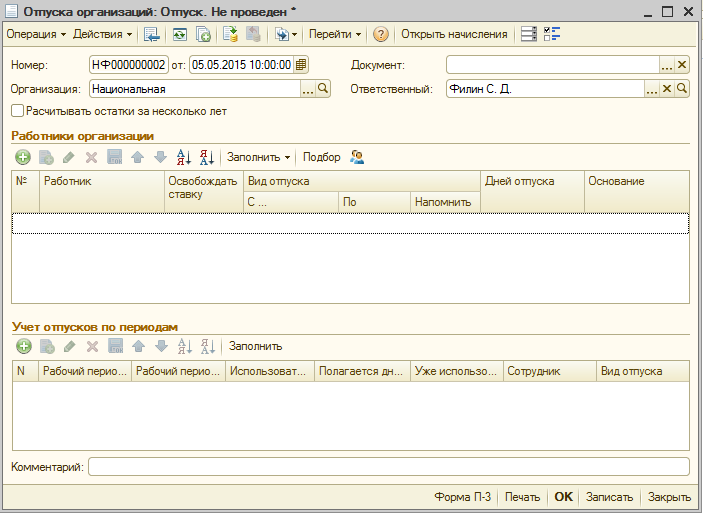Add a row in Учет отпусков по периодам

[x=24, y=346]
